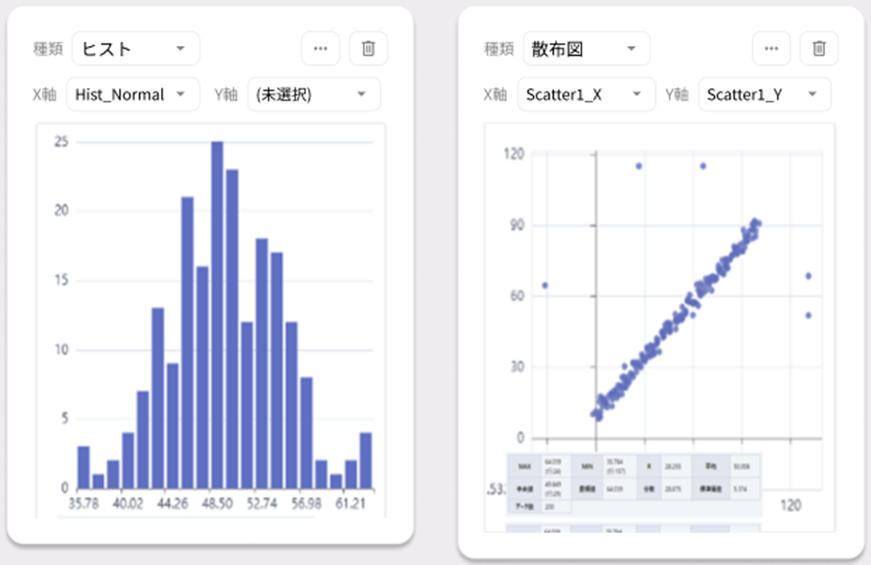The image size is (871, 565).
Task: Delete the scatter plot with the trash icon
Action: [x=819, y=48]
